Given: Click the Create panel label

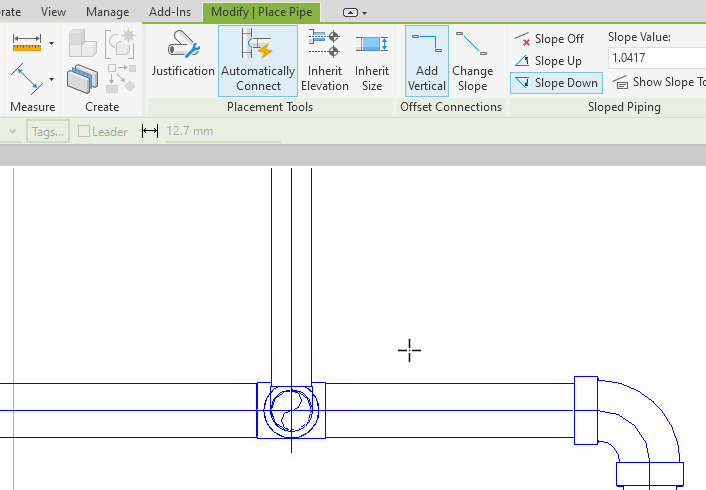Looking at the screenshot, I should (x=102, y=107).
